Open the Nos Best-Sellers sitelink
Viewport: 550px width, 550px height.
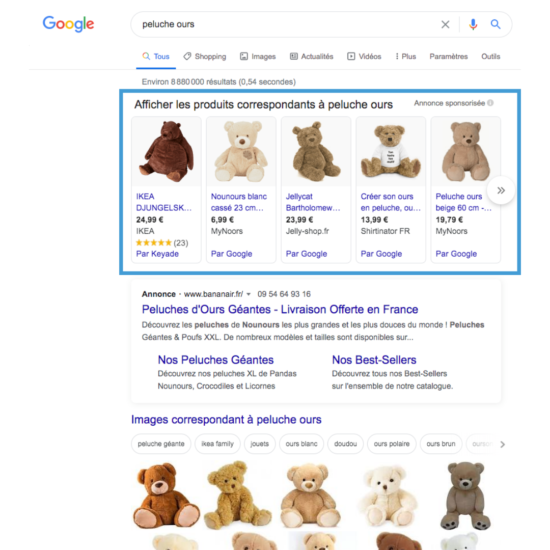[374, 360]
